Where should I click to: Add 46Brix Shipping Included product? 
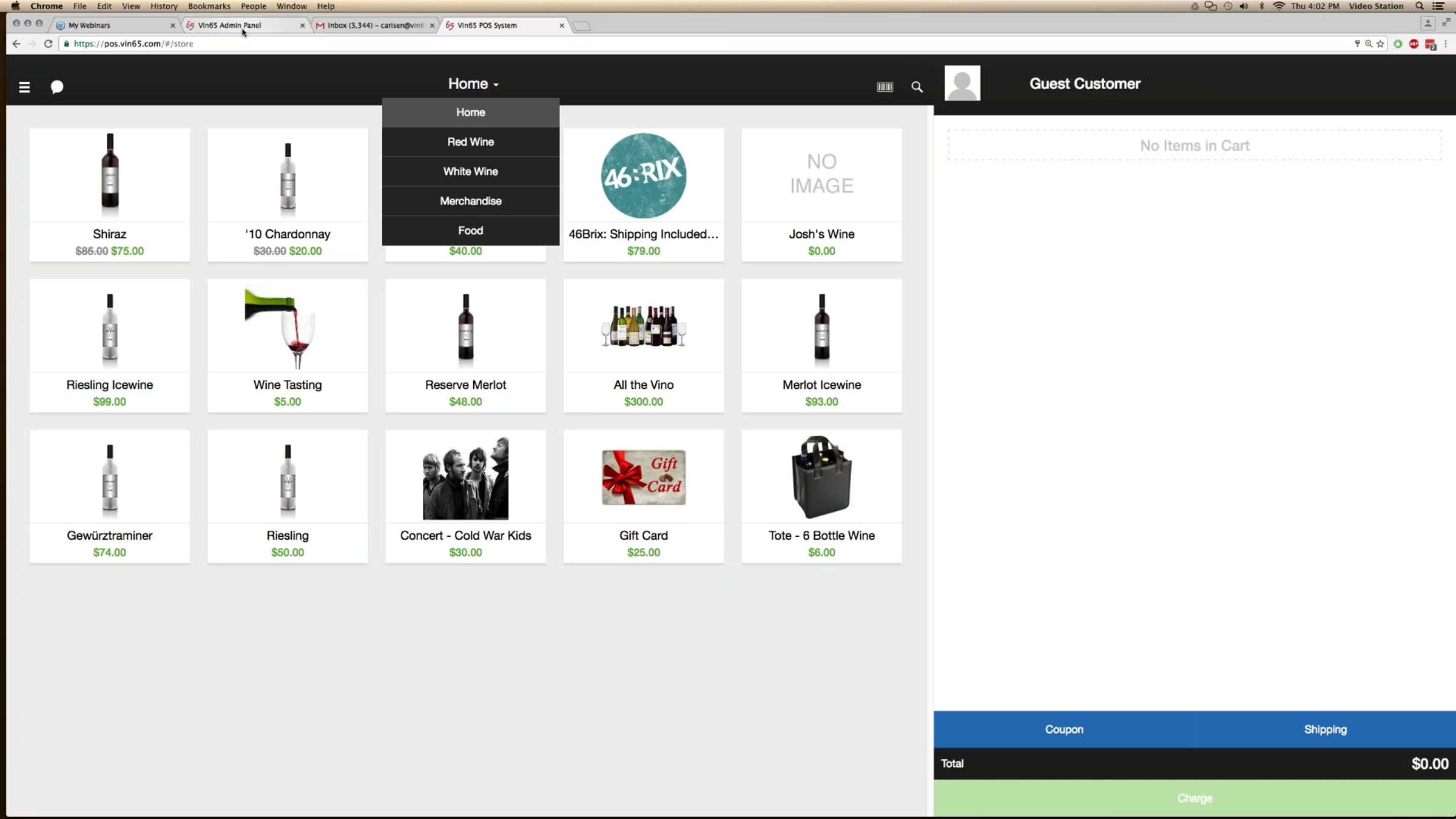(644, 195)
